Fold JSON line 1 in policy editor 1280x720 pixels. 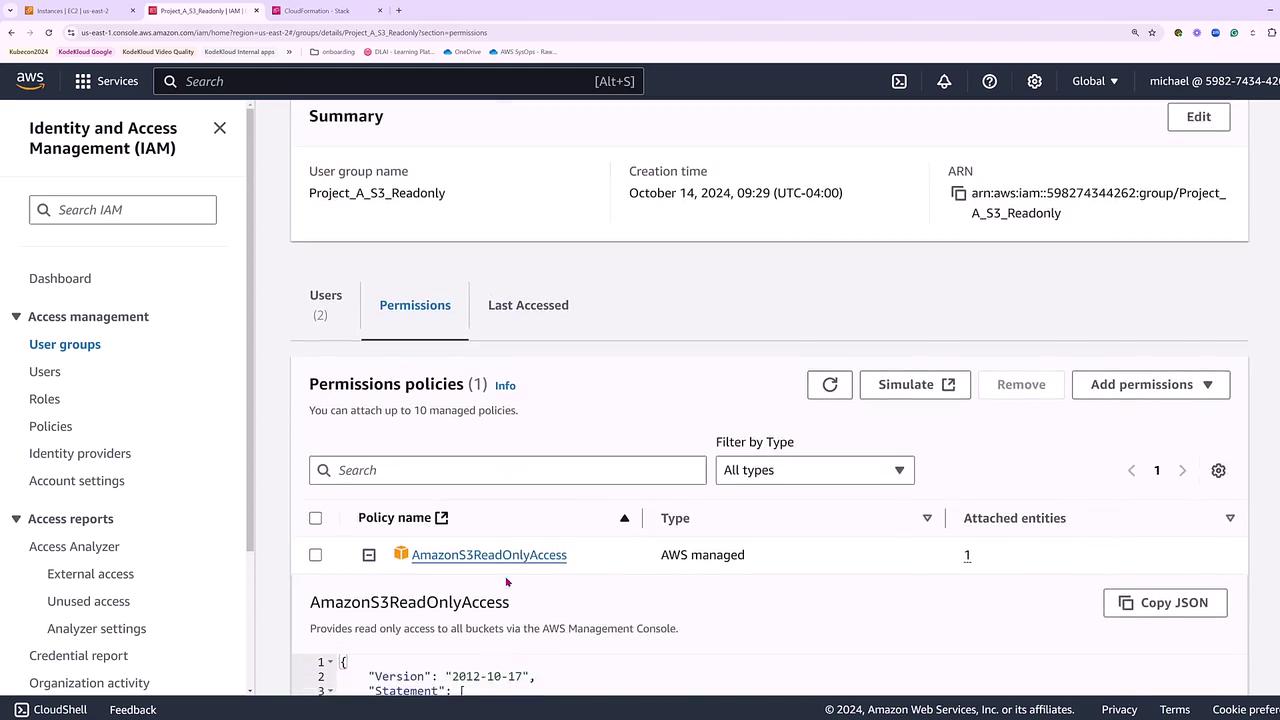(330, 662)
